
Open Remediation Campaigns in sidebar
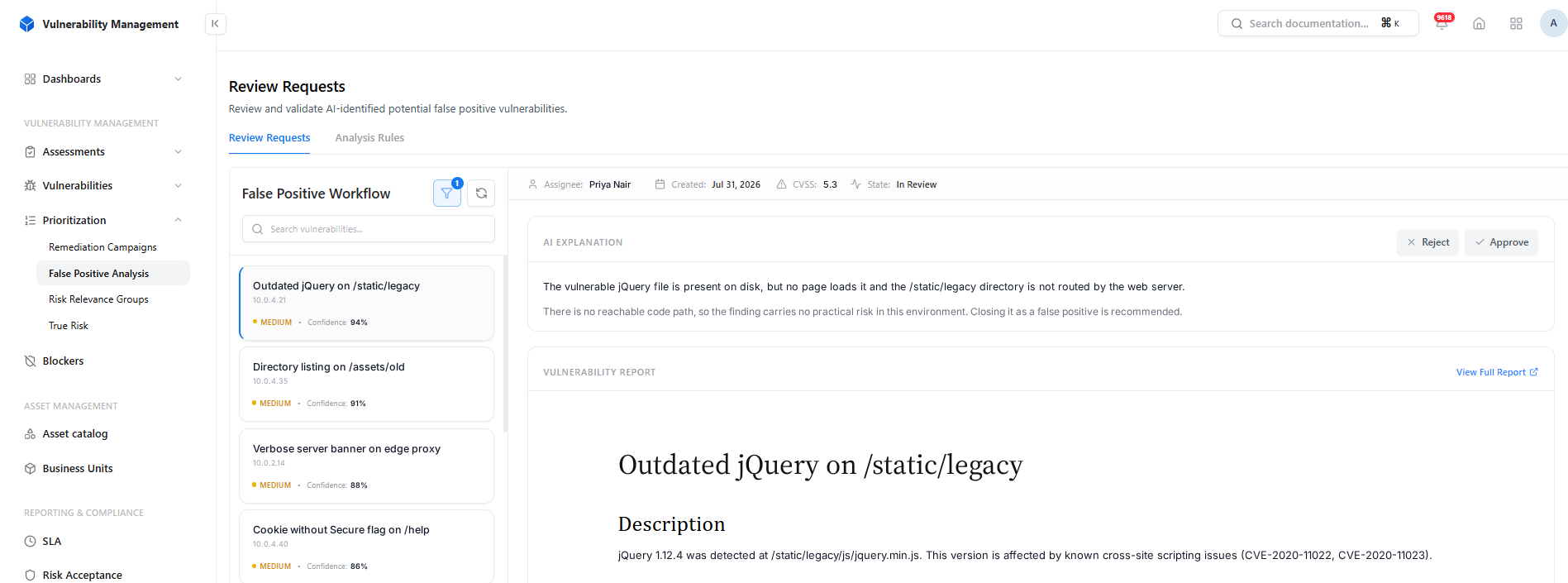(102, 247)
